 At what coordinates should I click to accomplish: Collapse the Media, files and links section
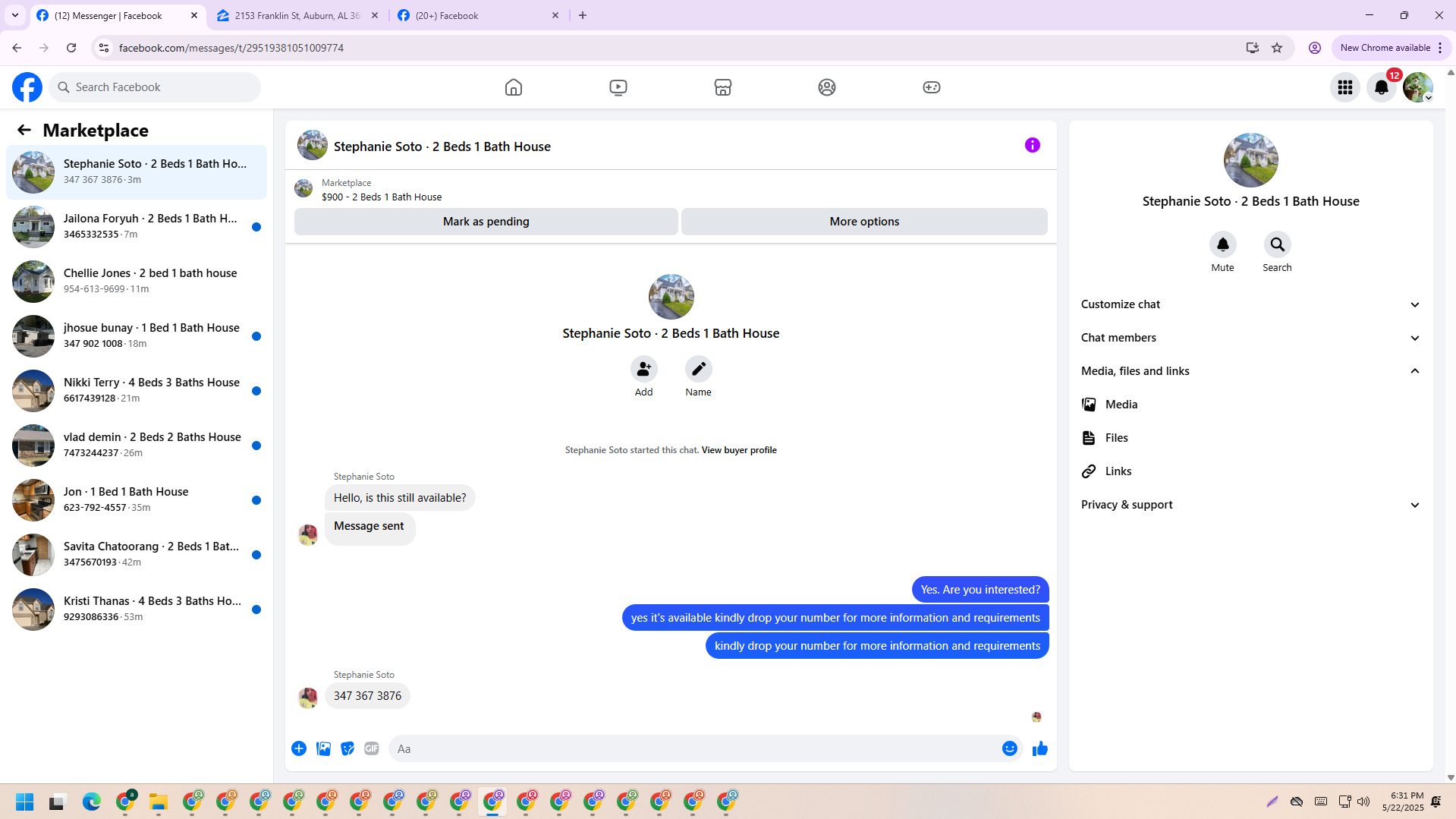tap(1251, 371)
